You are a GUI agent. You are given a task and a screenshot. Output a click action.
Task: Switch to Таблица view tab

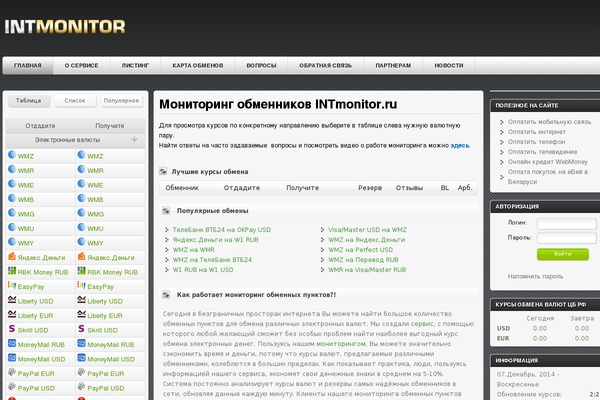click(29, 101)
